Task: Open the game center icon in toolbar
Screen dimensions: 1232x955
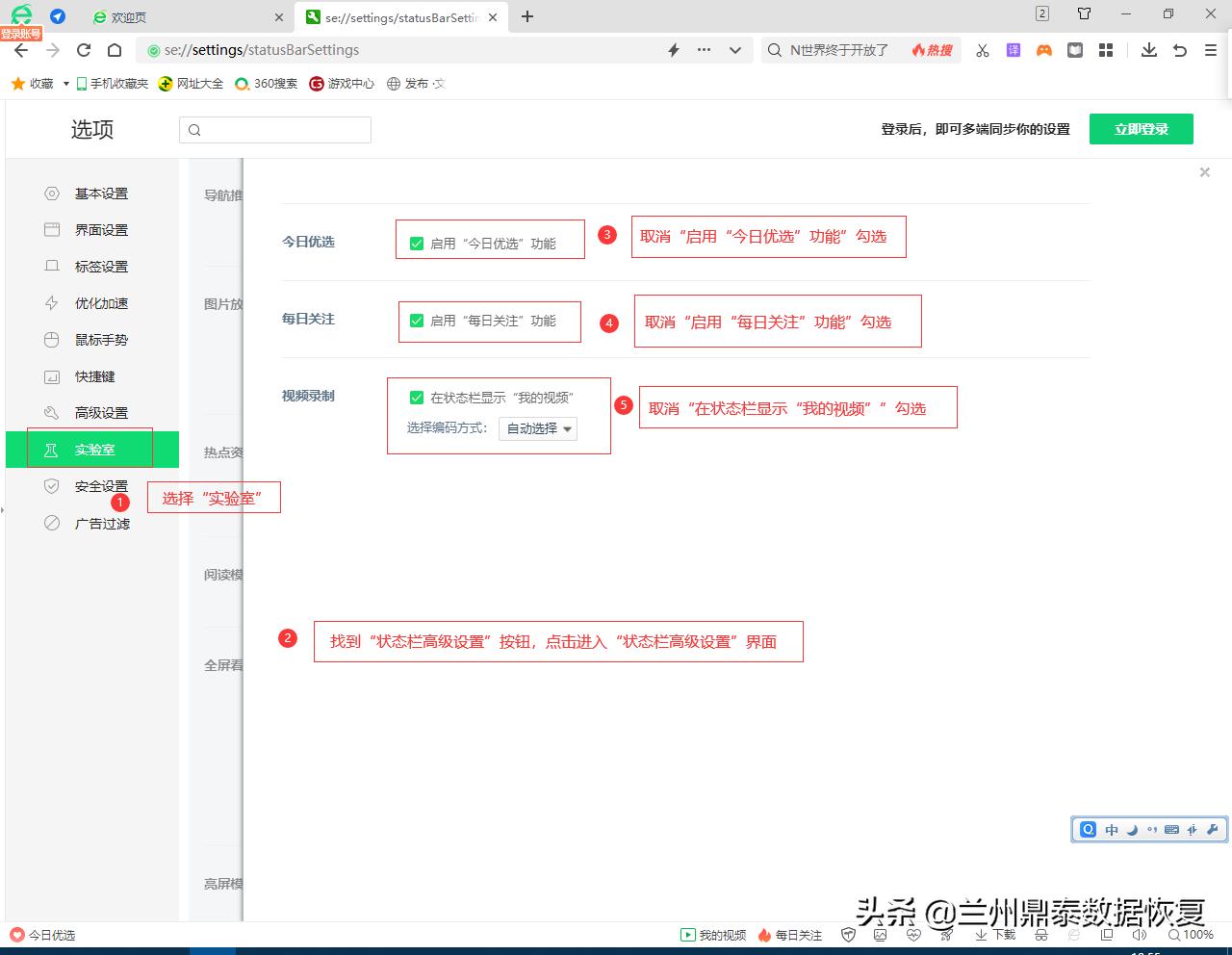Action: click(1044, 49)
